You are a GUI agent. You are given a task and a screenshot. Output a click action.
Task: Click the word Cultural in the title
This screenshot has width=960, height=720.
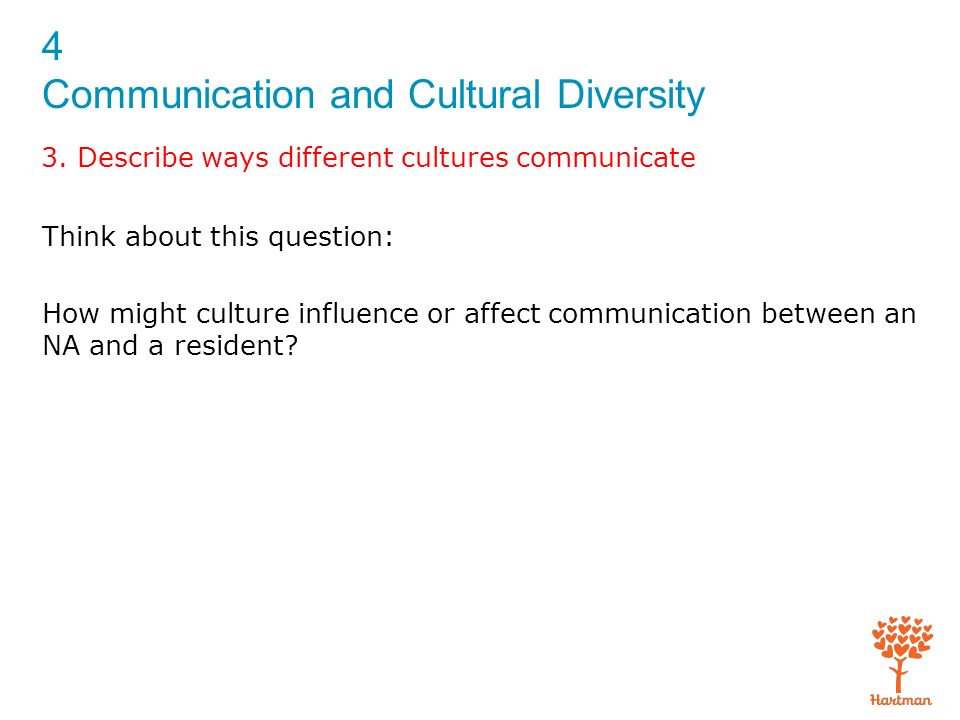click(x=474, y=95)
